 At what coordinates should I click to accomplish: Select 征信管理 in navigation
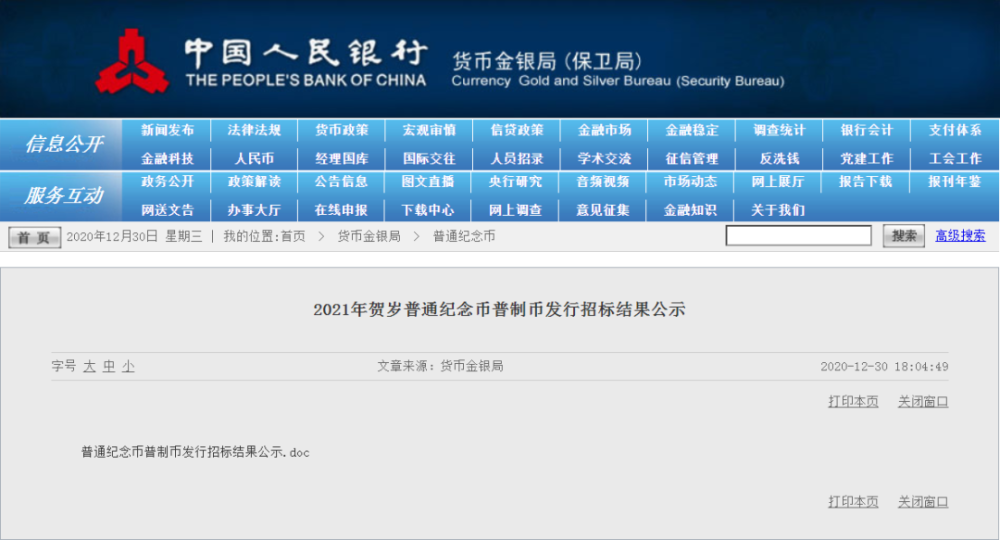(692, 159)
